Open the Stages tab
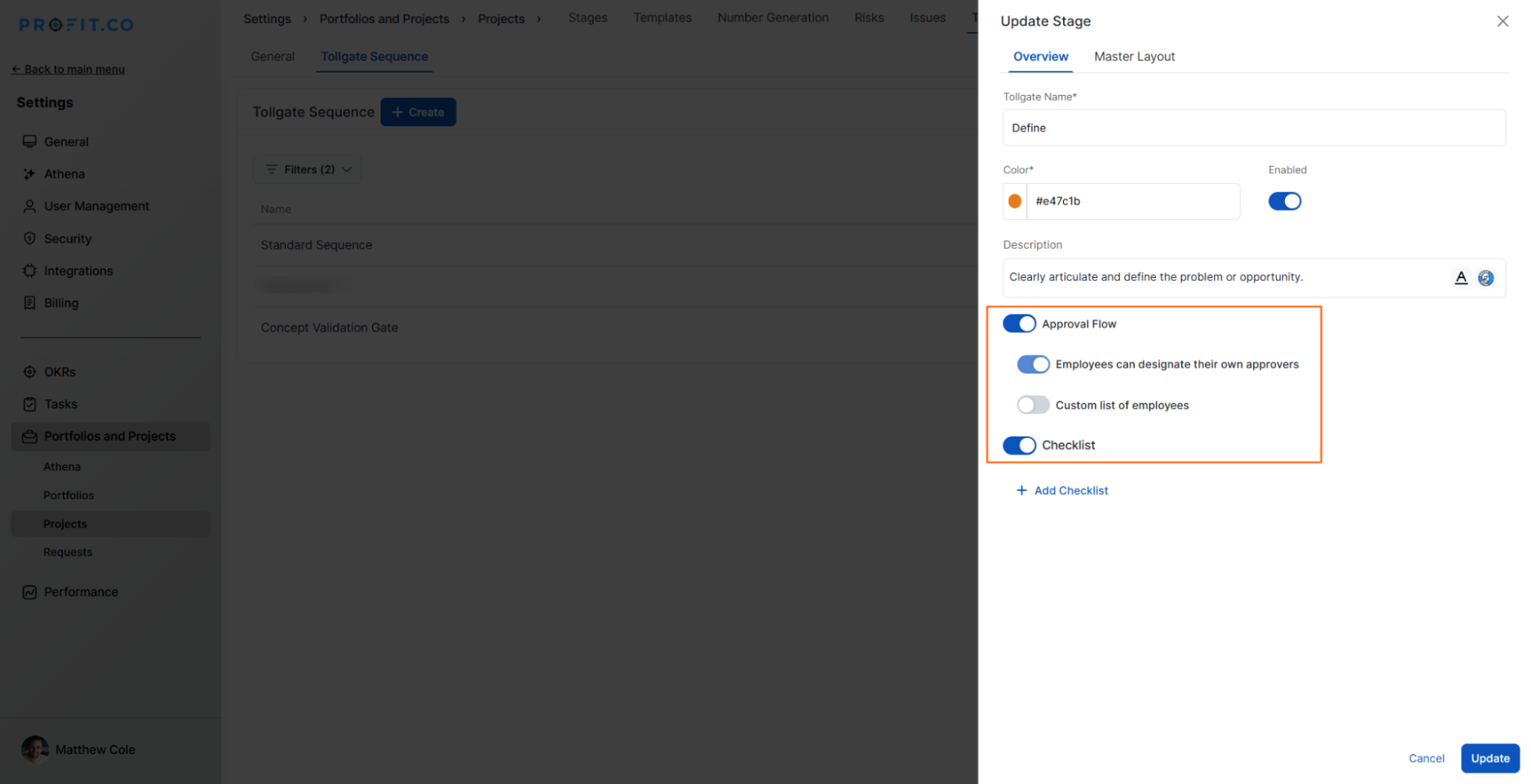Viewport: 1531px width, 784px height. pos(587,18)
